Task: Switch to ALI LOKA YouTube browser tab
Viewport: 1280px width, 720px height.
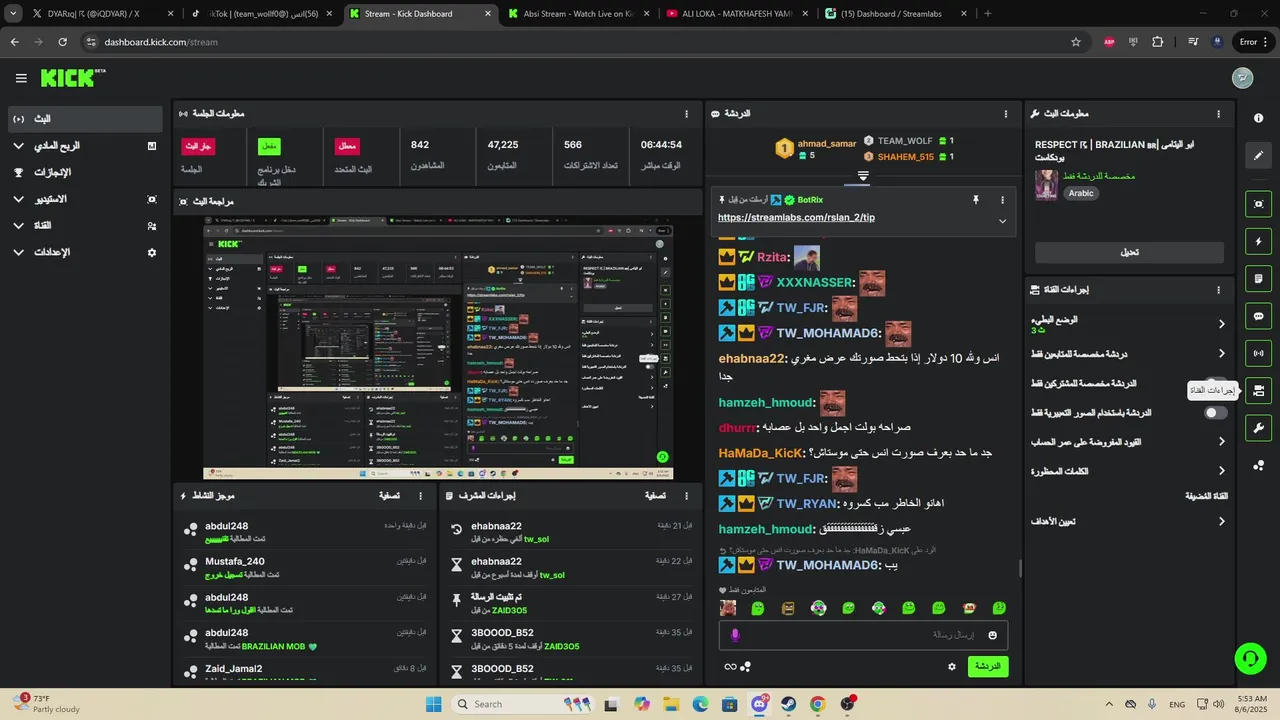Action: [x=736, y=14]
